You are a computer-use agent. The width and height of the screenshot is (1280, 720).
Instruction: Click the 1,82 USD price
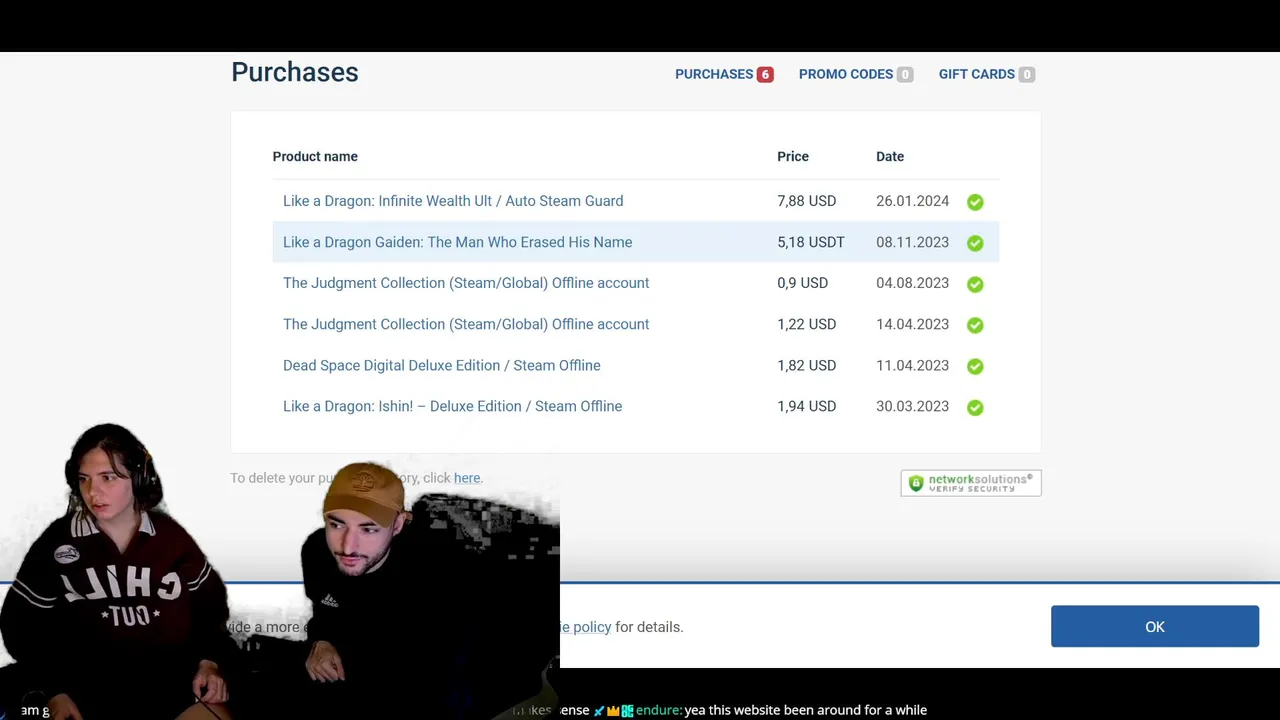[x=806, y=365]
